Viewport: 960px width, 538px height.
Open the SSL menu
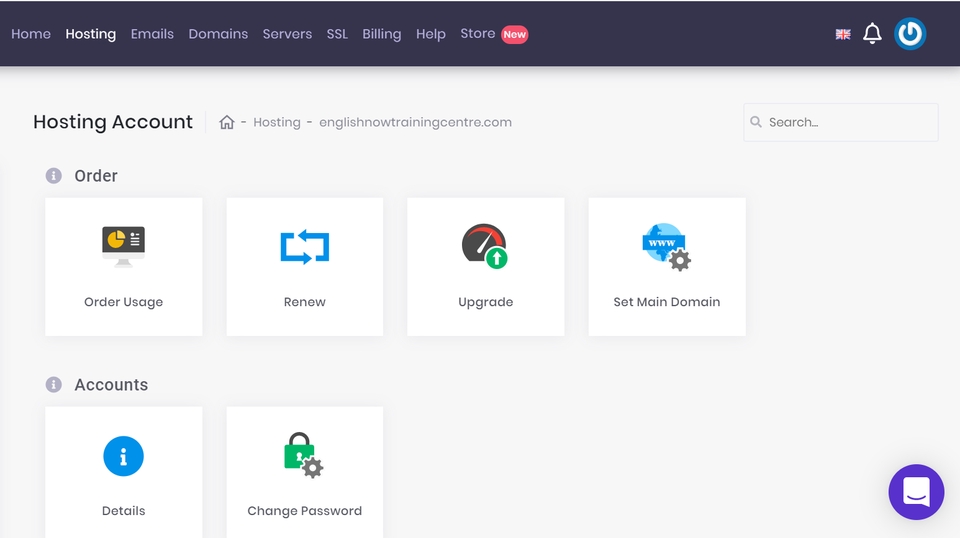pyautogui.click(x=337, y=34)
